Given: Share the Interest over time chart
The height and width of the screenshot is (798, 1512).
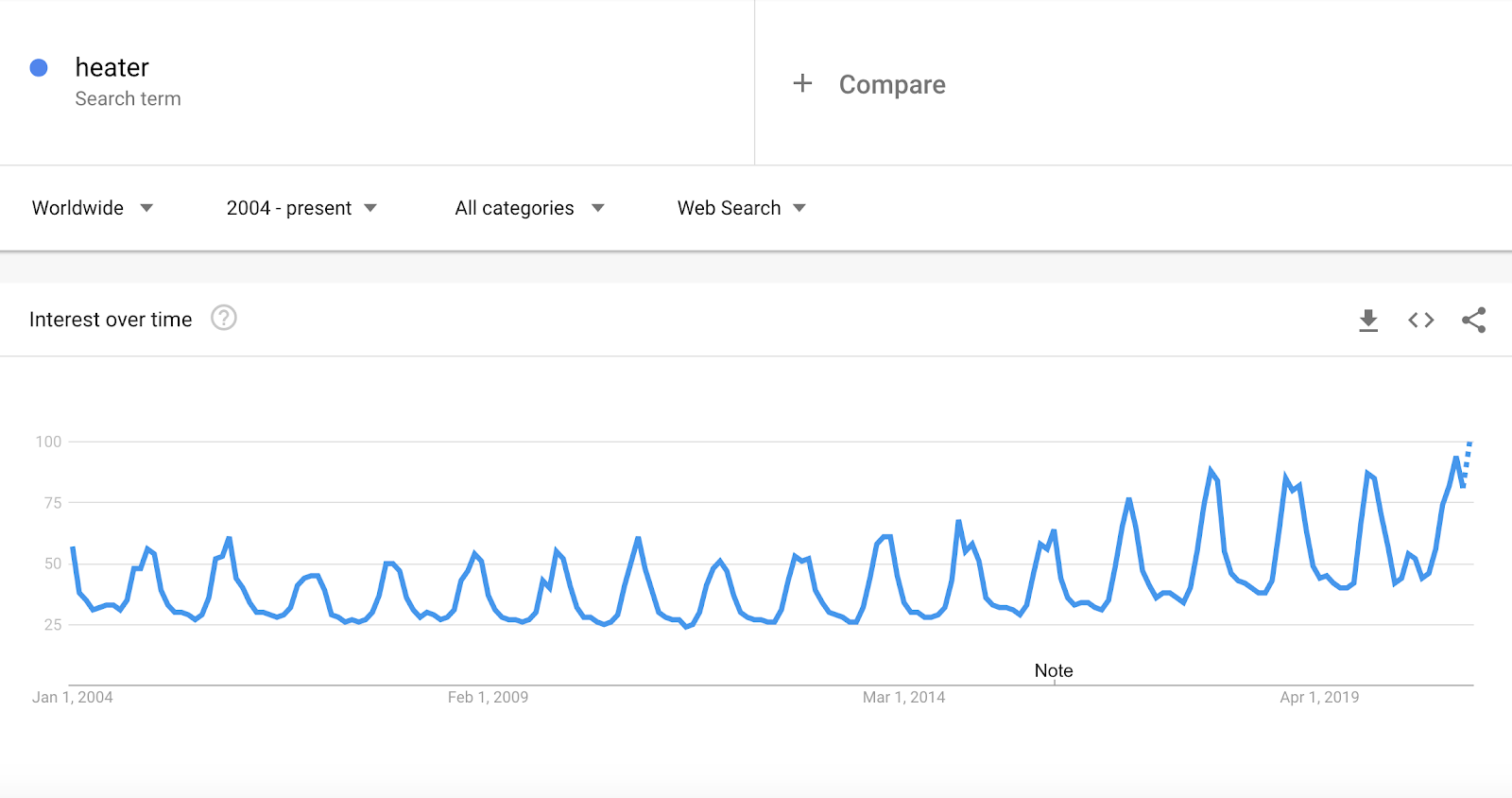Looking at the screenshot, I should pos(1474,321).
